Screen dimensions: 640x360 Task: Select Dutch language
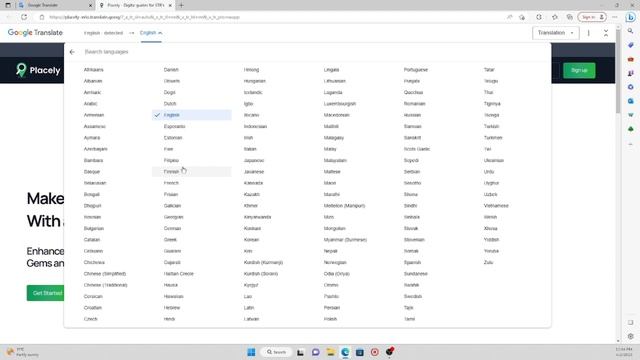coord(170,104)
